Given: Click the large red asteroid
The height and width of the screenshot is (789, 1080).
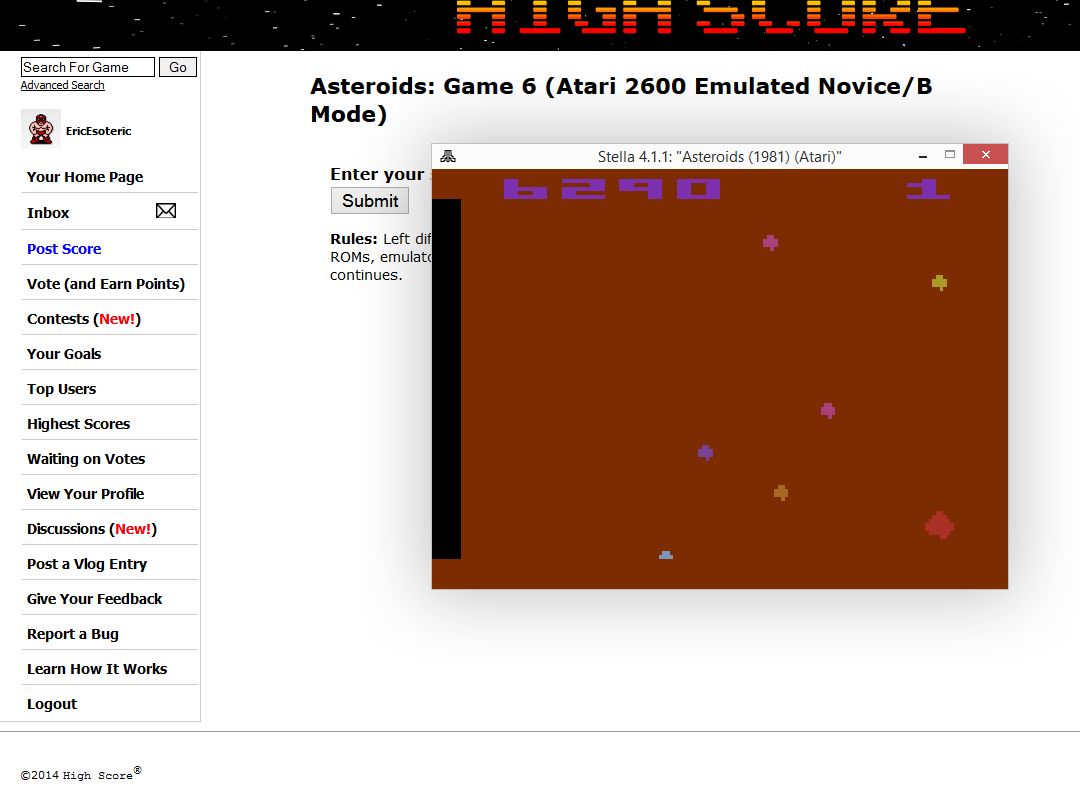Looking at the screenshot, I should [x=939, y=525].
